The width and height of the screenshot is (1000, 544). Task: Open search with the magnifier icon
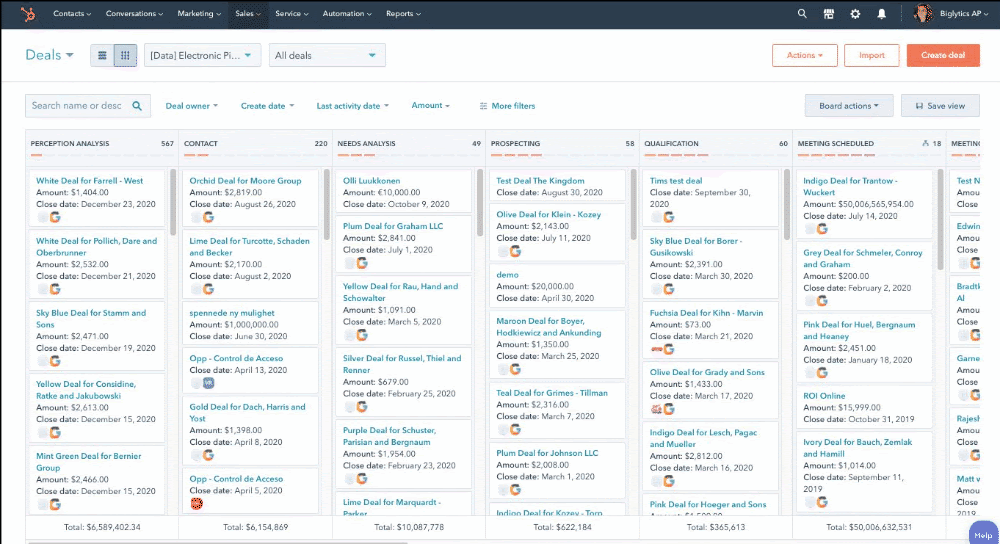click(802, 14)
